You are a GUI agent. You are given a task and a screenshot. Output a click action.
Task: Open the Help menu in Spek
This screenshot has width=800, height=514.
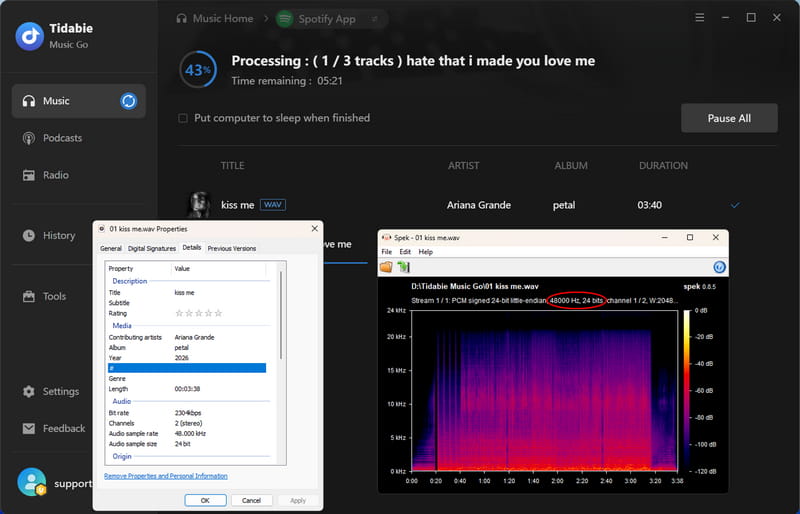pyautogui.click(x=426, y=252)
